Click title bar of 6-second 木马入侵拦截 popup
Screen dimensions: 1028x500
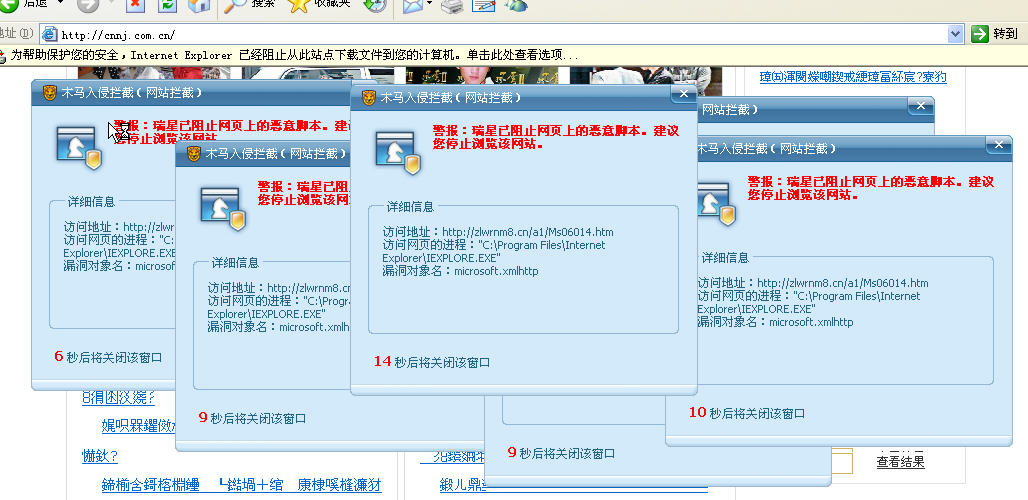190,93
